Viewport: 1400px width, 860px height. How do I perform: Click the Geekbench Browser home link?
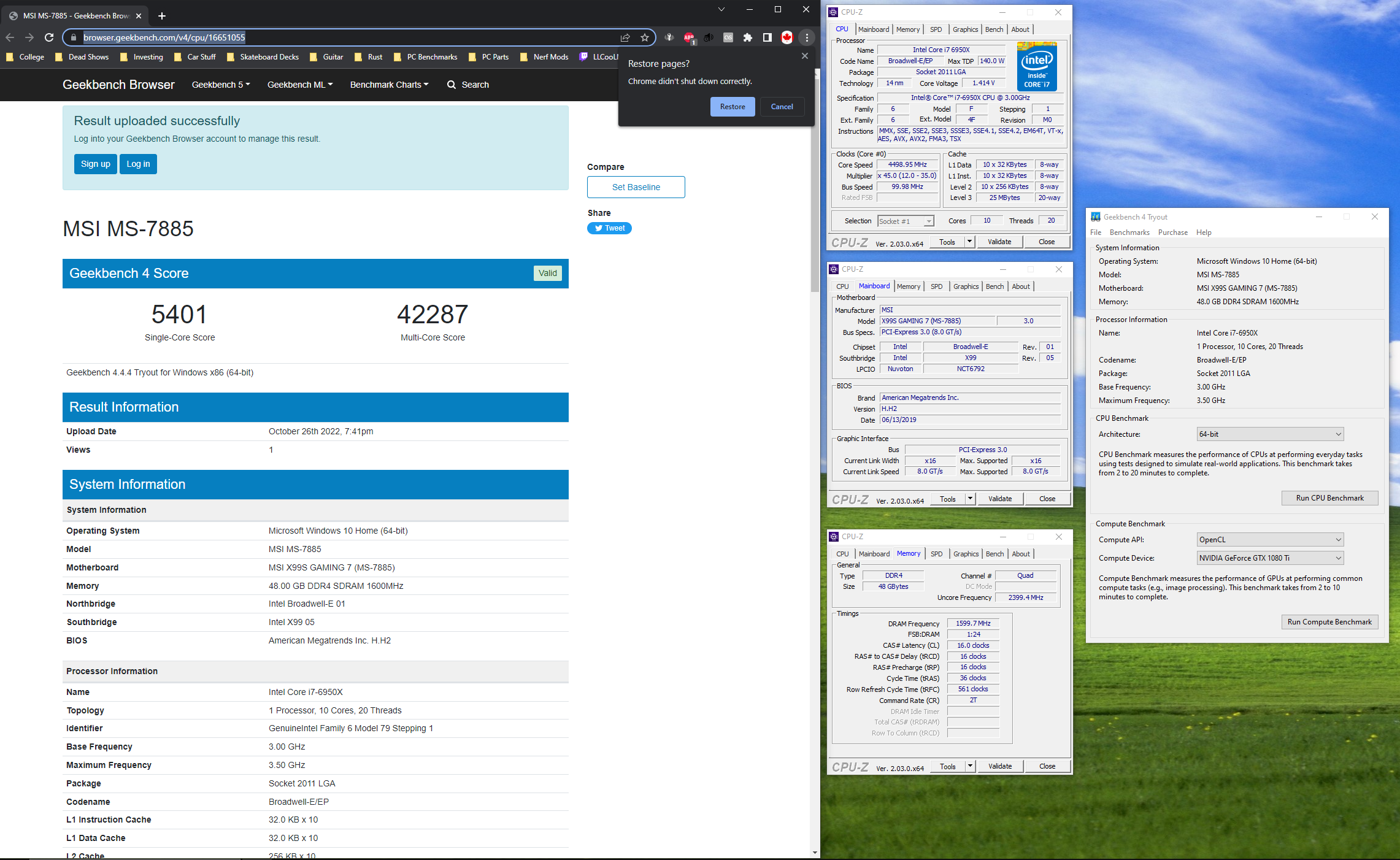click(x=118, y=85)
